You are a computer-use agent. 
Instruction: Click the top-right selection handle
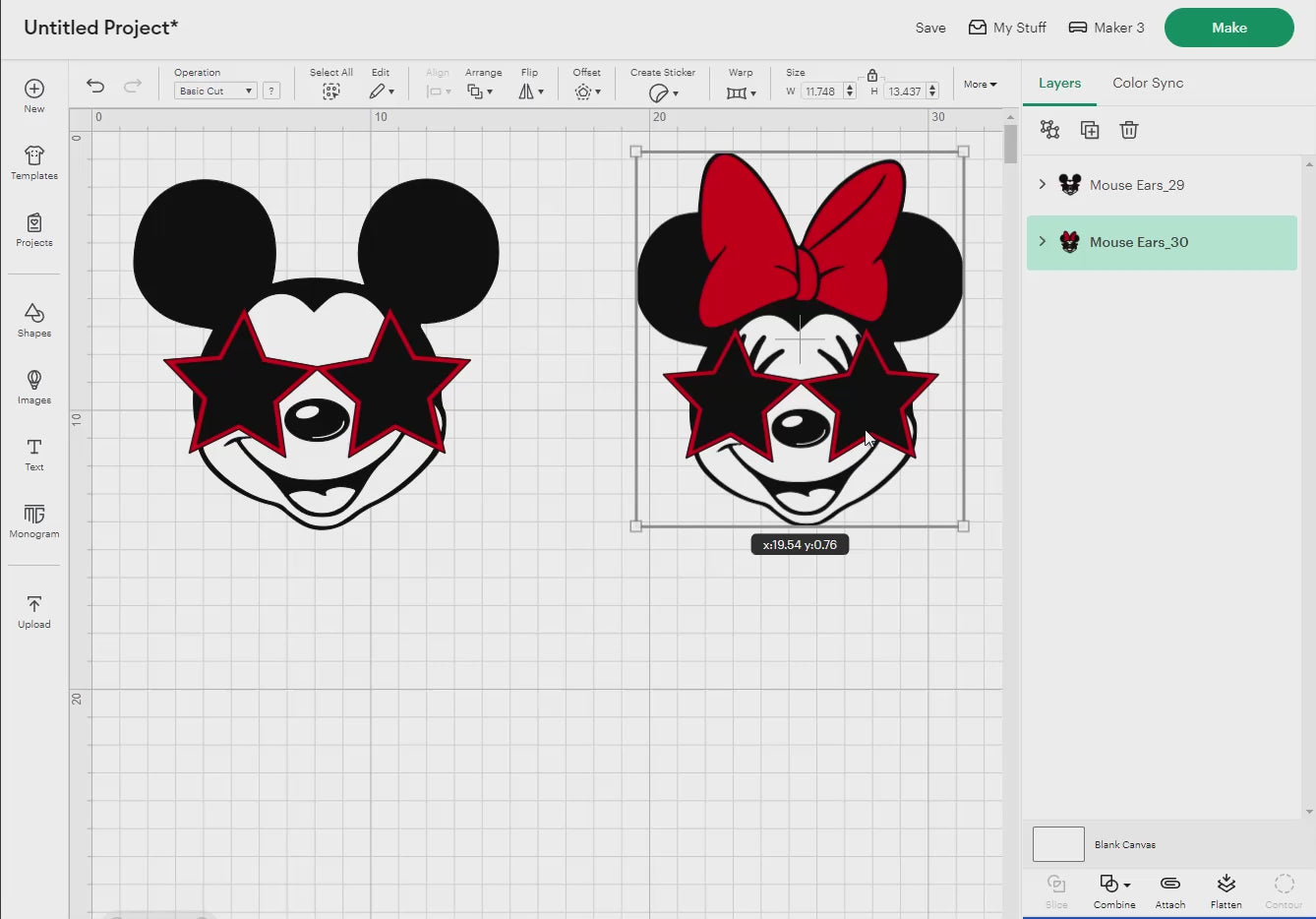963,152
